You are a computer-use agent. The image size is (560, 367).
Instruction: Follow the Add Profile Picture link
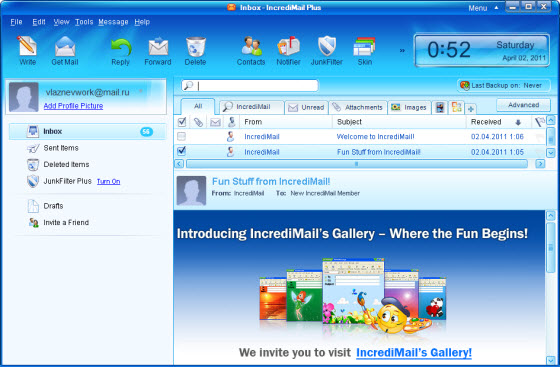pyautogui.click(x=73, y=106)
